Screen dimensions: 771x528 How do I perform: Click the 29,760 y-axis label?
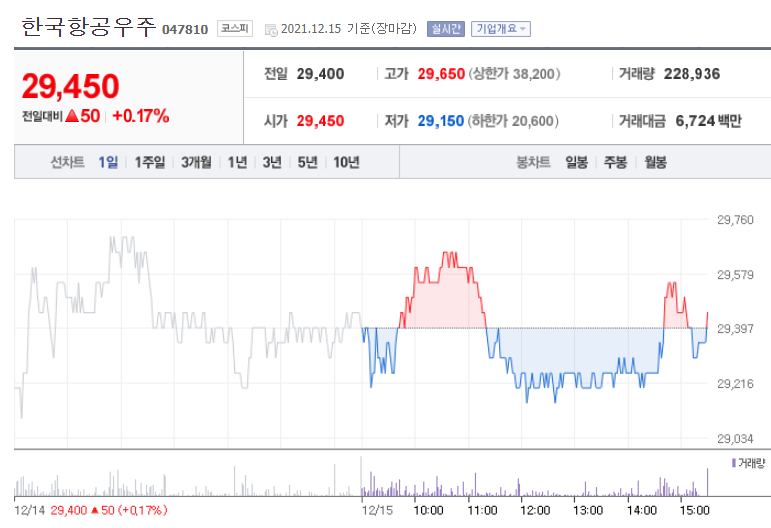(735, 220)
